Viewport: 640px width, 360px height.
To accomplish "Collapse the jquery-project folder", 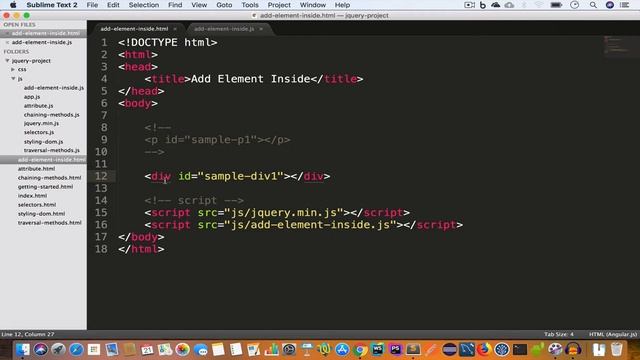I will point(7,60).
